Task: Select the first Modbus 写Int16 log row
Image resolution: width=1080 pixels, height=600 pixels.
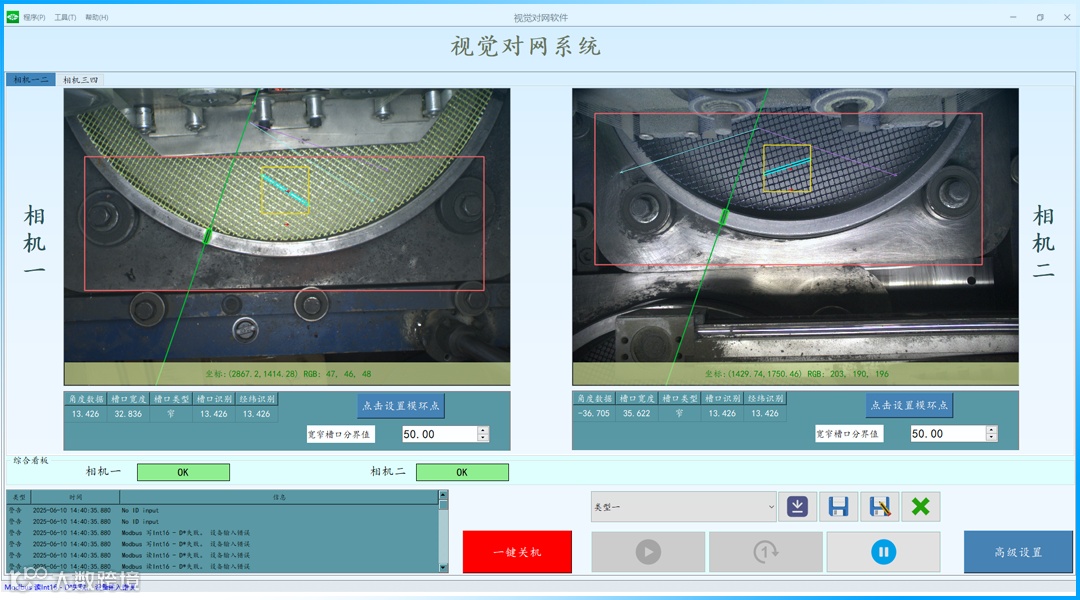Action: click(222, 532)
